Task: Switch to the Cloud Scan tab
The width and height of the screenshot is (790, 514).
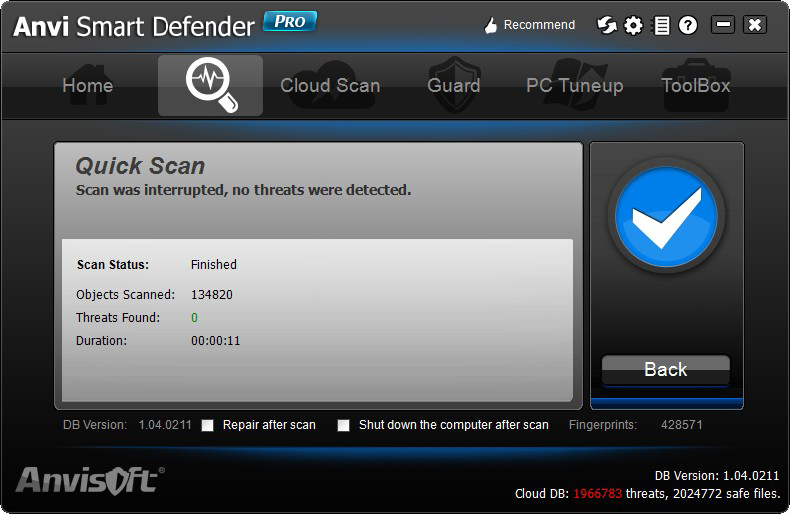Action: tap(330, 85)
